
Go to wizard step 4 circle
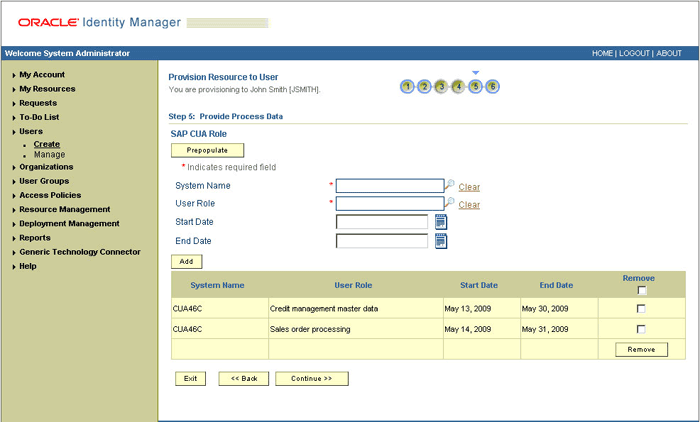(x=458, y=86)
